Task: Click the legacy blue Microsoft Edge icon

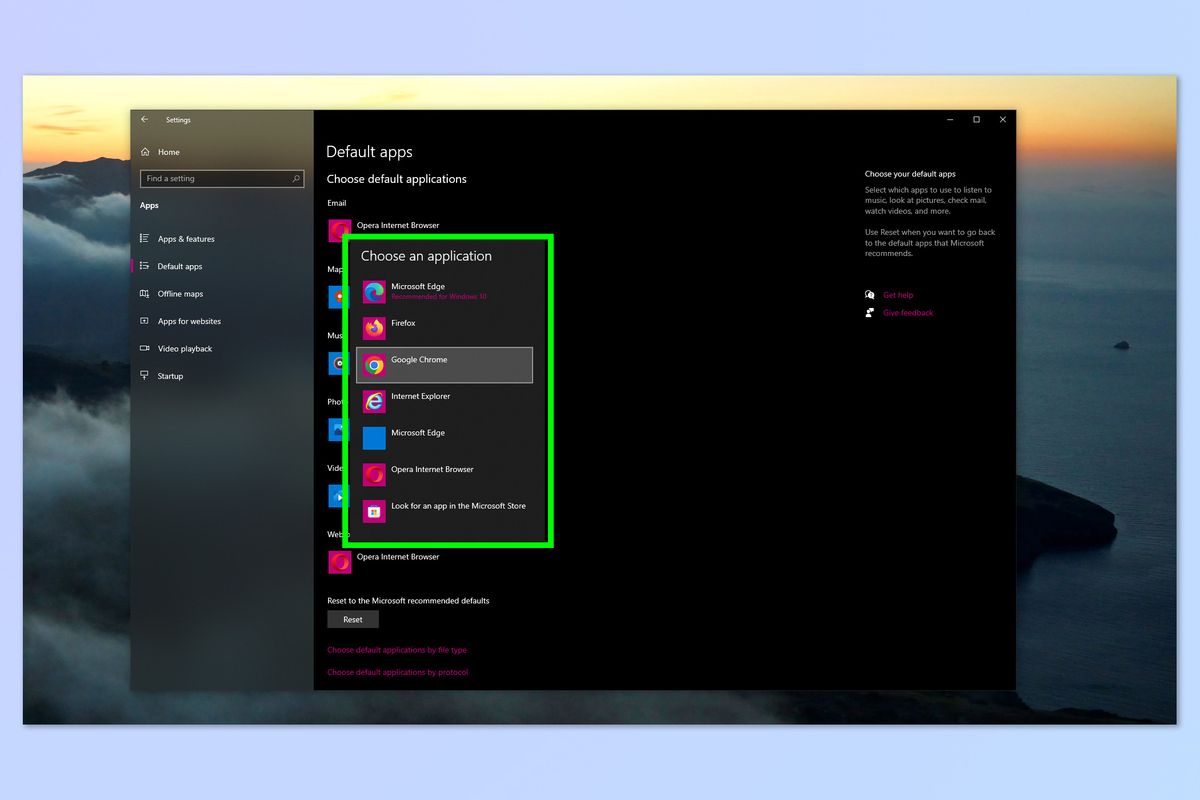Action: (x=374, y=437)
